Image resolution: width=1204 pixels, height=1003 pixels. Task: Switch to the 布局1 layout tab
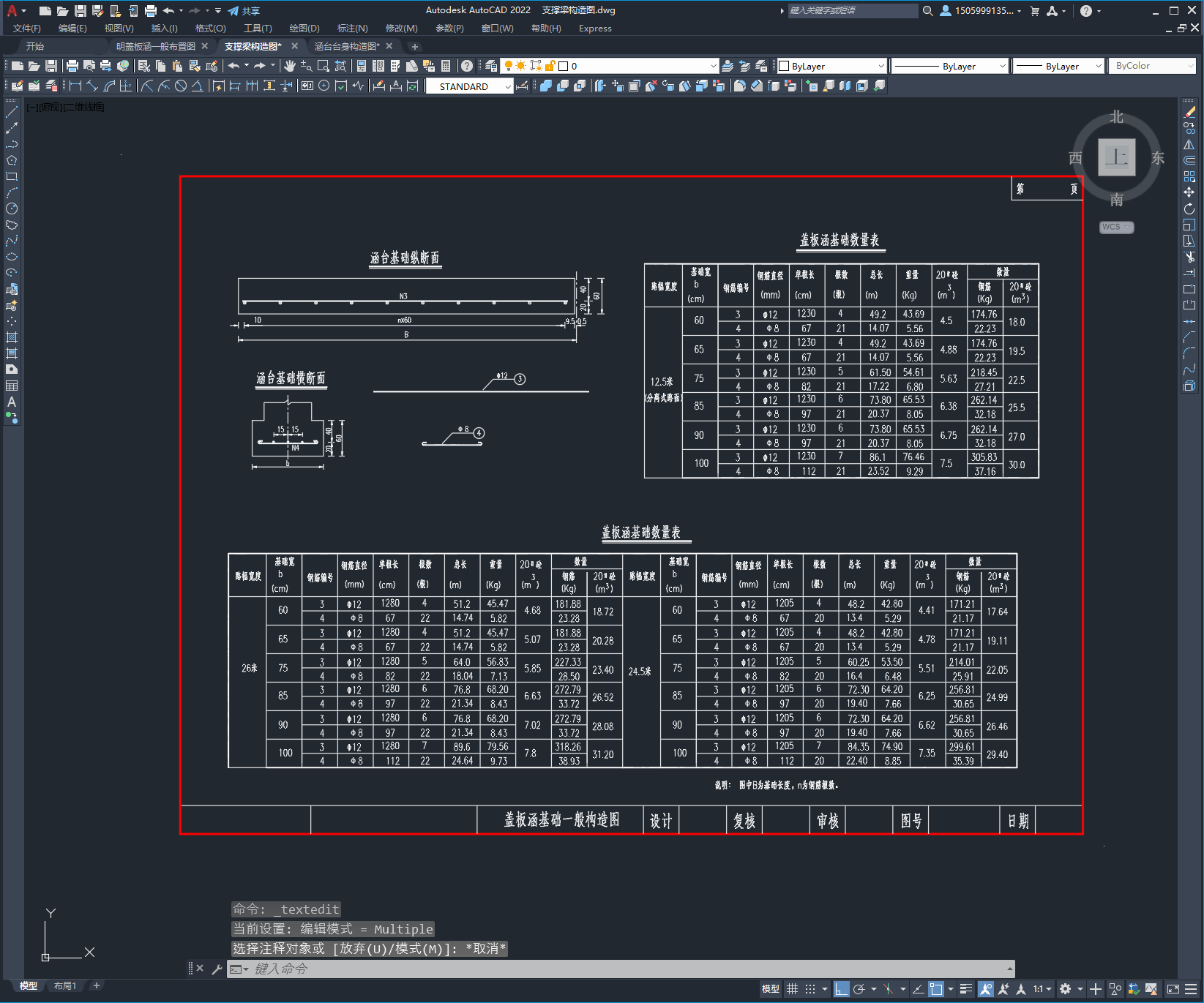65,985
